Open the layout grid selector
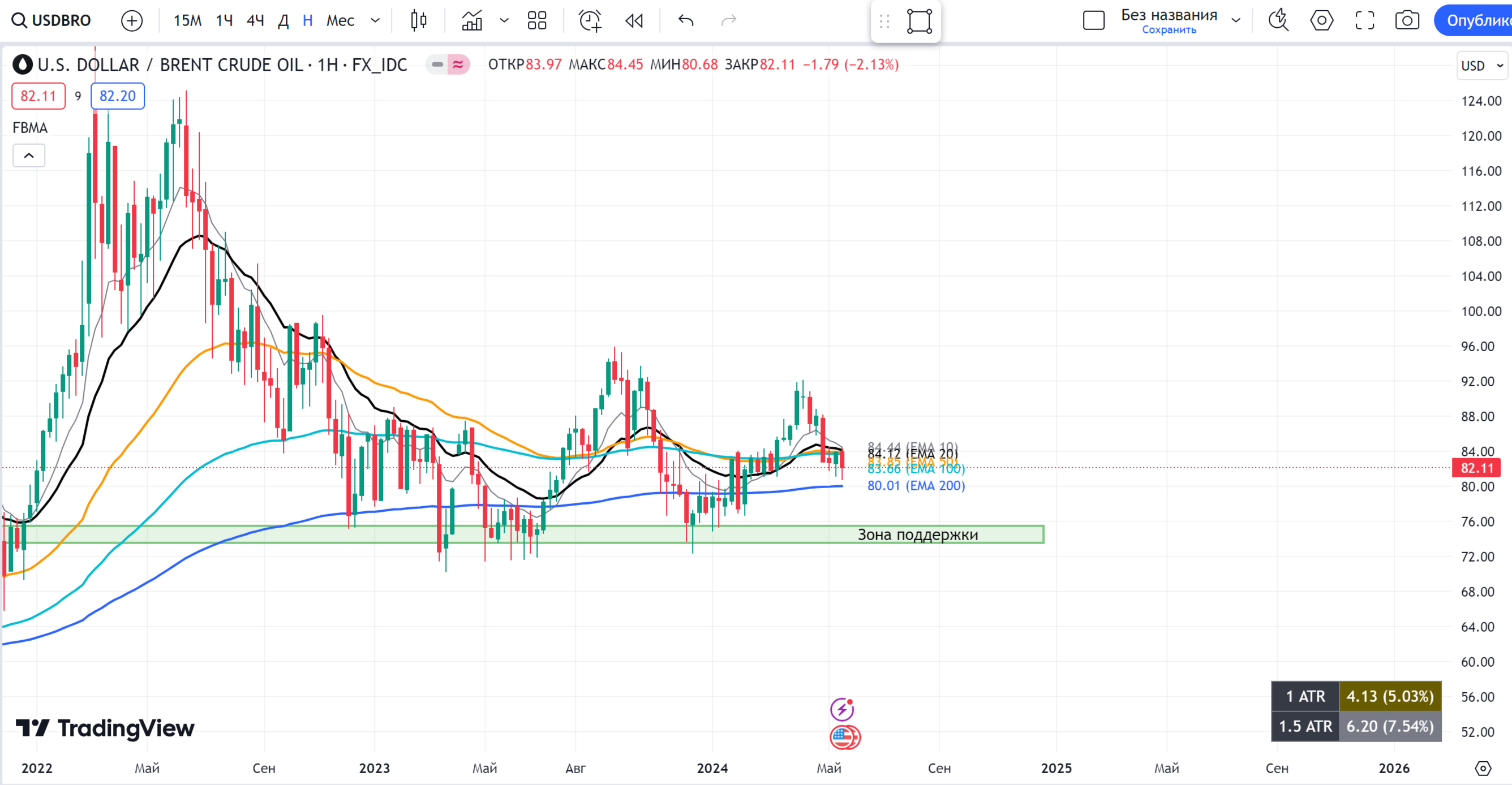The image size is (1512, 785). click(x=536, y=20)
